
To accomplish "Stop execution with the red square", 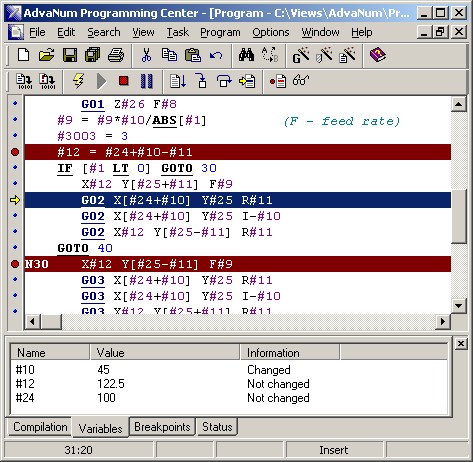I will point(124,81).
